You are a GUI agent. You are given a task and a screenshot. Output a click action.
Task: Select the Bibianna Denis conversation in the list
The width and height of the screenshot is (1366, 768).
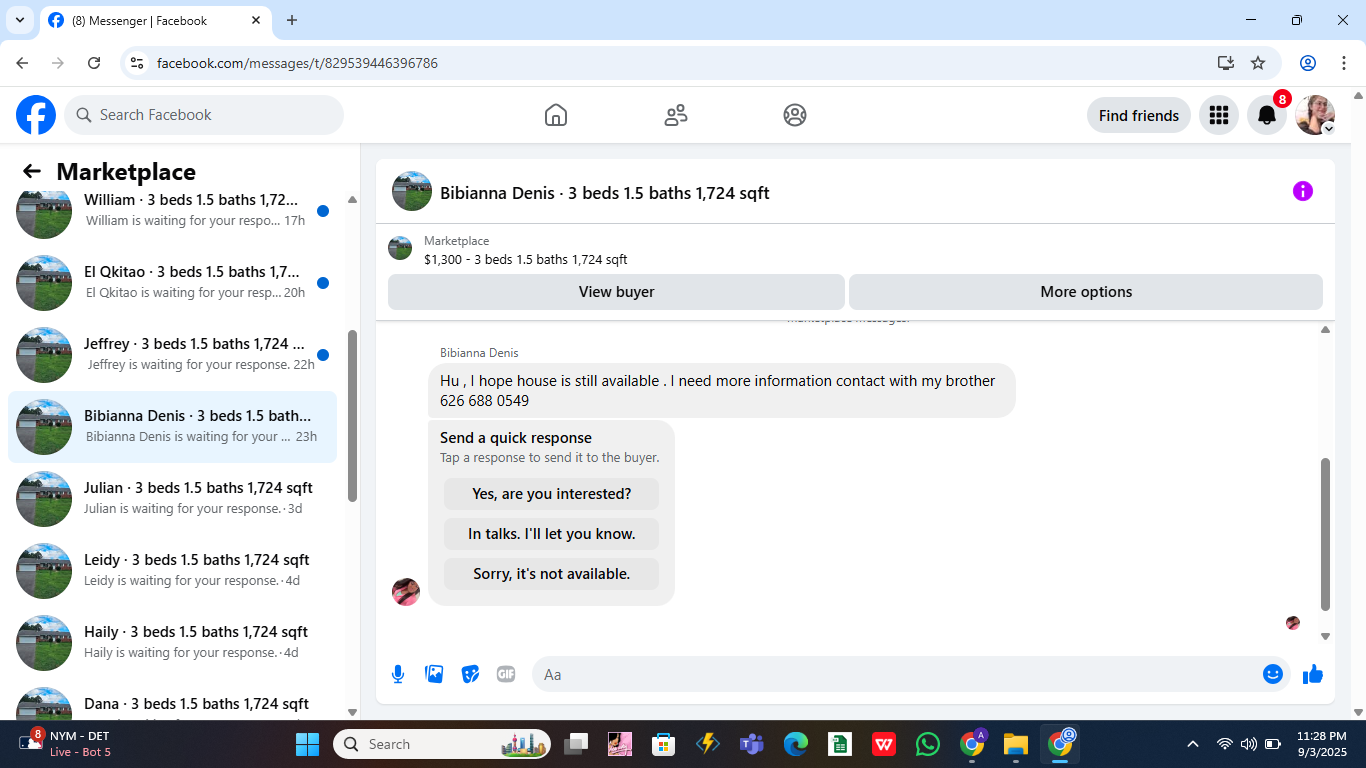point(172,427)
